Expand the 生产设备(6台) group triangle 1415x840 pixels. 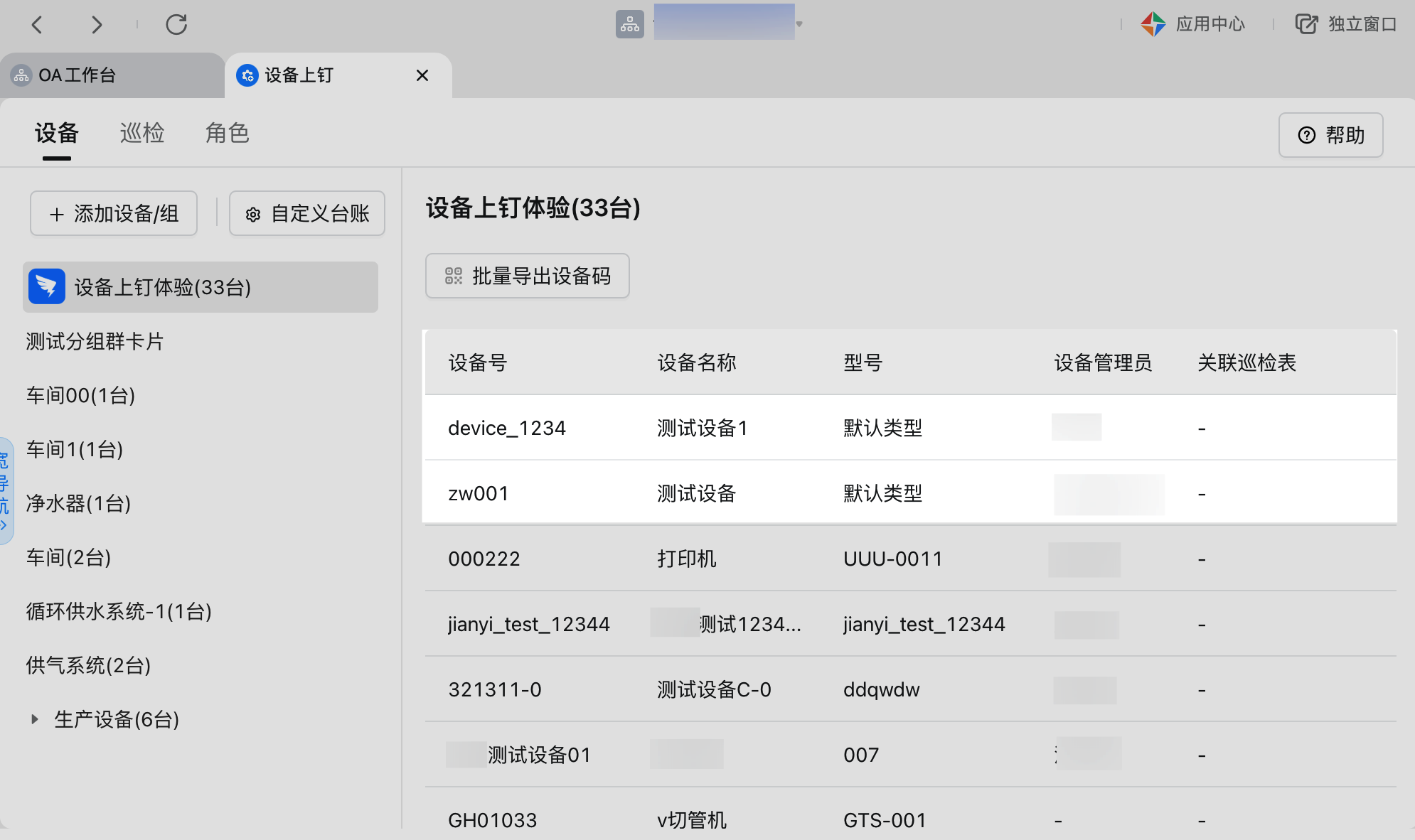tap(34, 719)
